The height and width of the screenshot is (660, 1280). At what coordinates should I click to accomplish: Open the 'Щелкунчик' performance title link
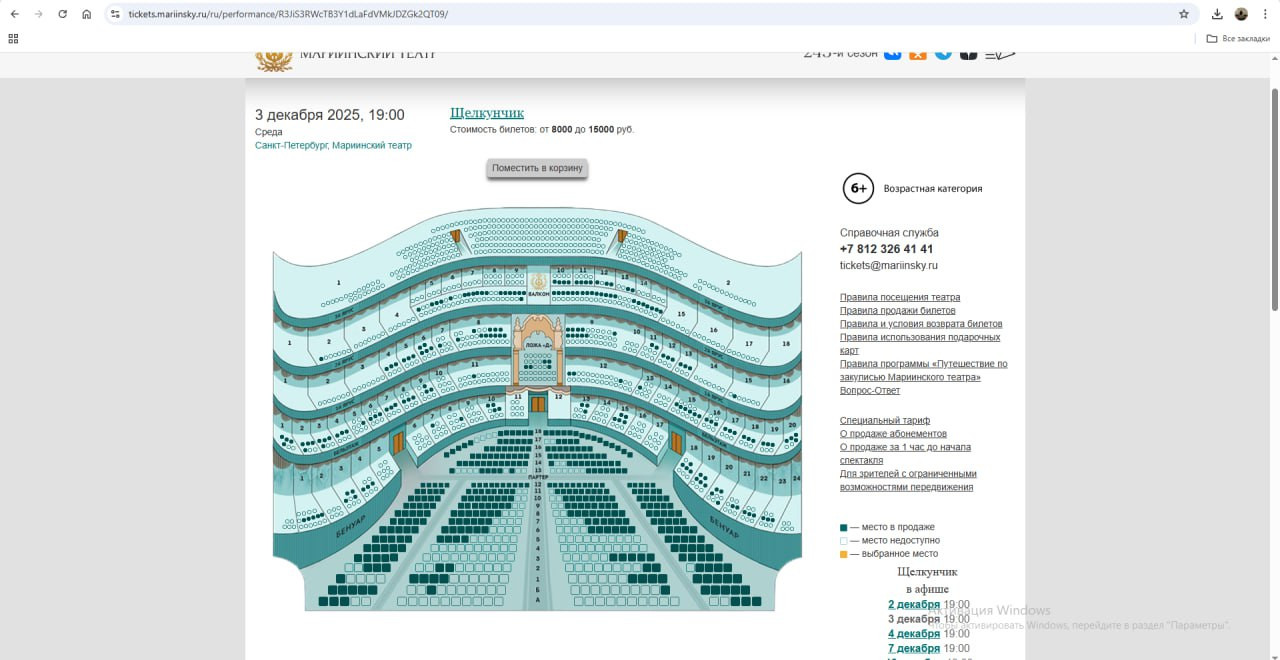point(487,113)
